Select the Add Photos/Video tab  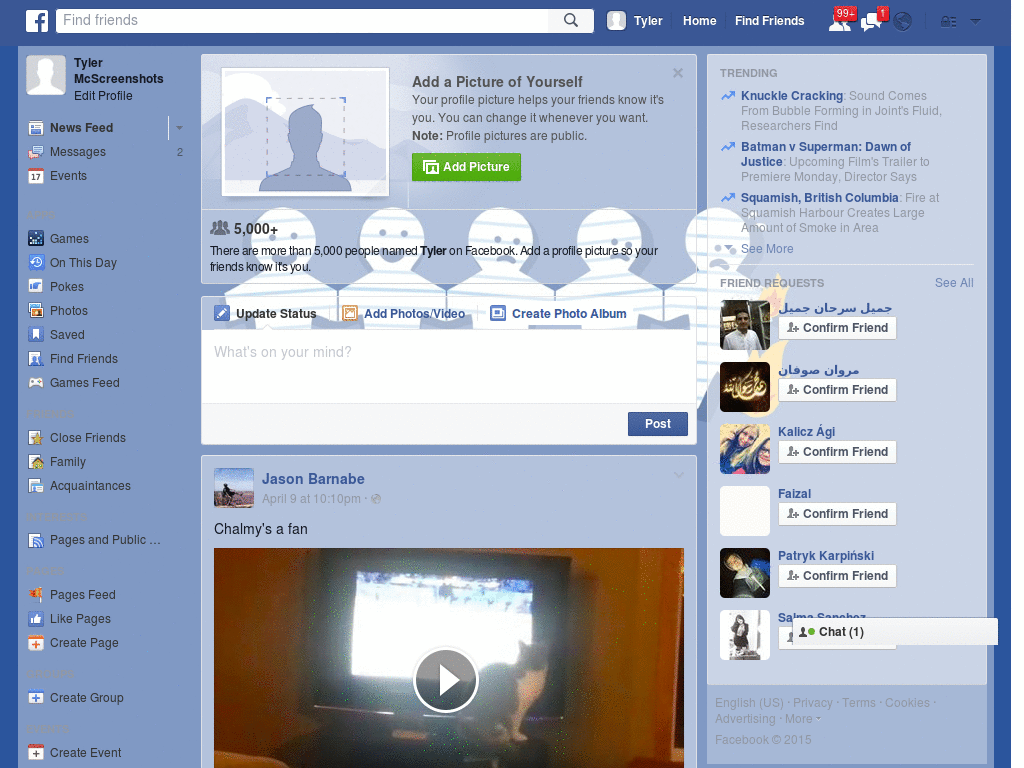[x=404, y=313]
